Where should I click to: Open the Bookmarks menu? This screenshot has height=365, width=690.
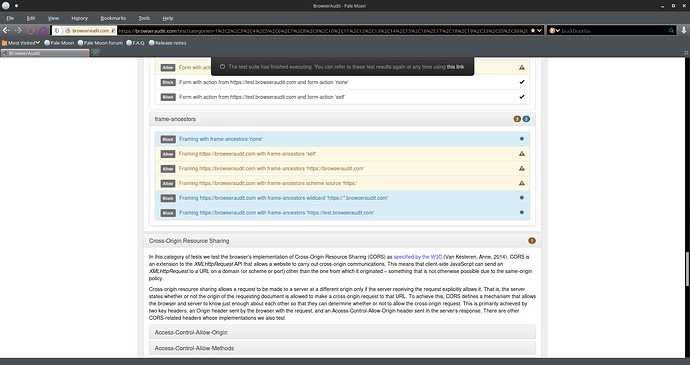[113, 18]
